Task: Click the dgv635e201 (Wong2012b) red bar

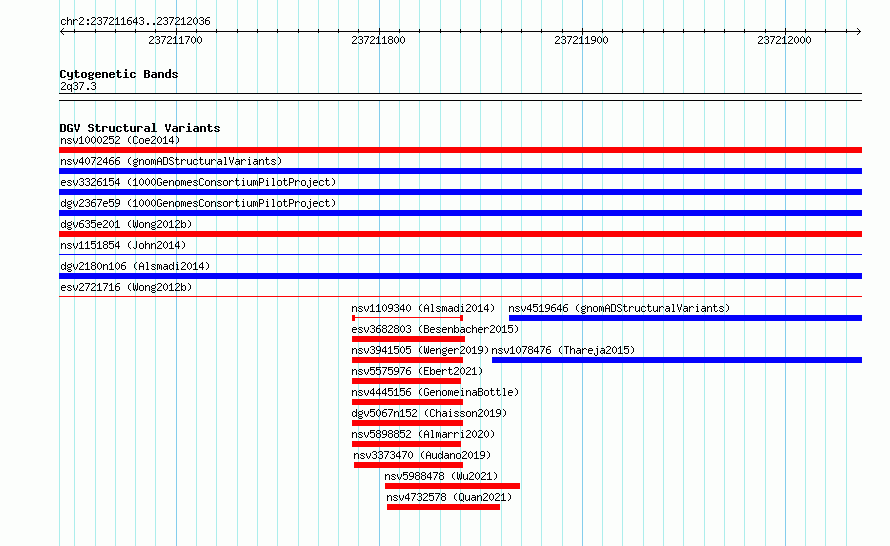Action: point(460,234)
